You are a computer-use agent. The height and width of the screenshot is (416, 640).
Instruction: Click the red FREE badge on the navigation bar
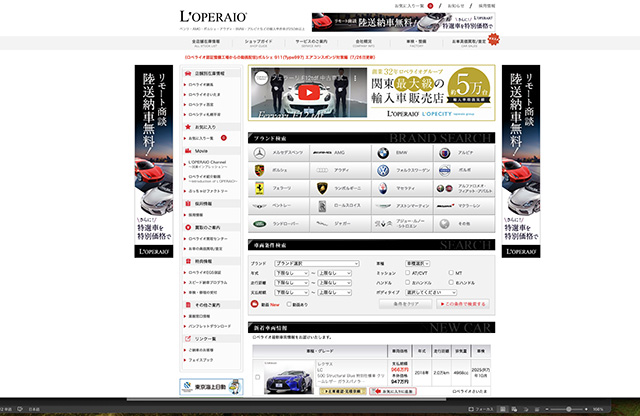click(493, 39)
